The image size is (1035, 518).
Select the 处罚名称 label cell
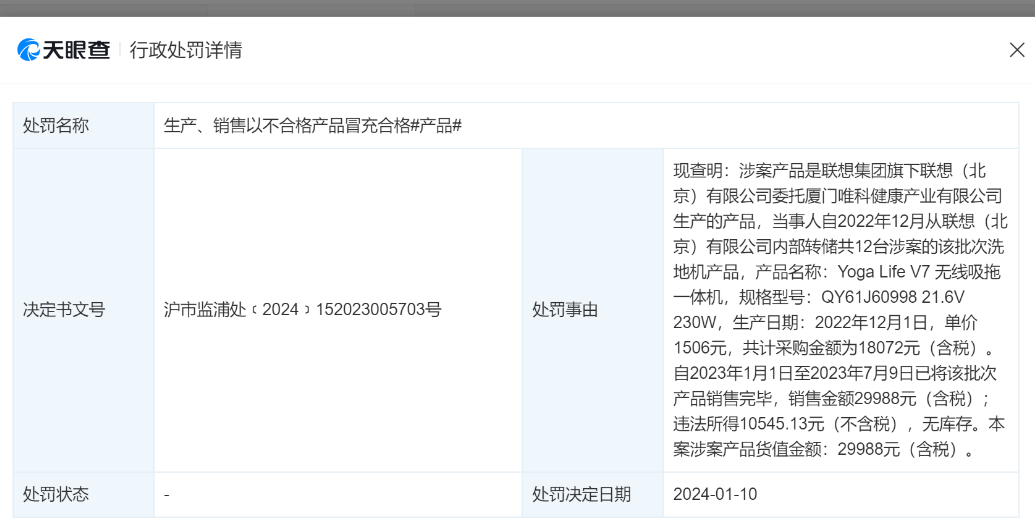56,126
